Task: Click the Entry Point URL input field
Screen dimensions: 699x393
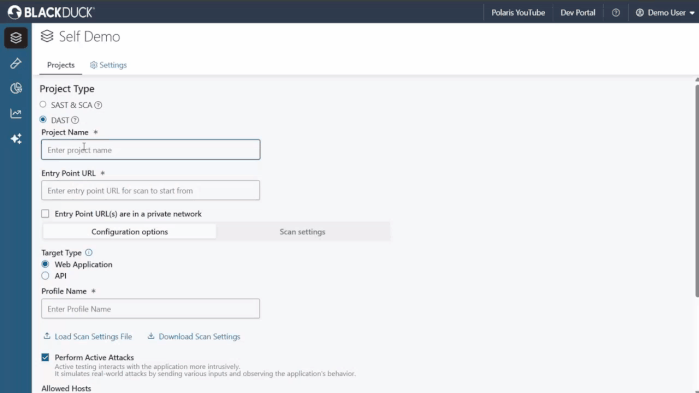Action: pyautogui.click(x=151, y=190)
